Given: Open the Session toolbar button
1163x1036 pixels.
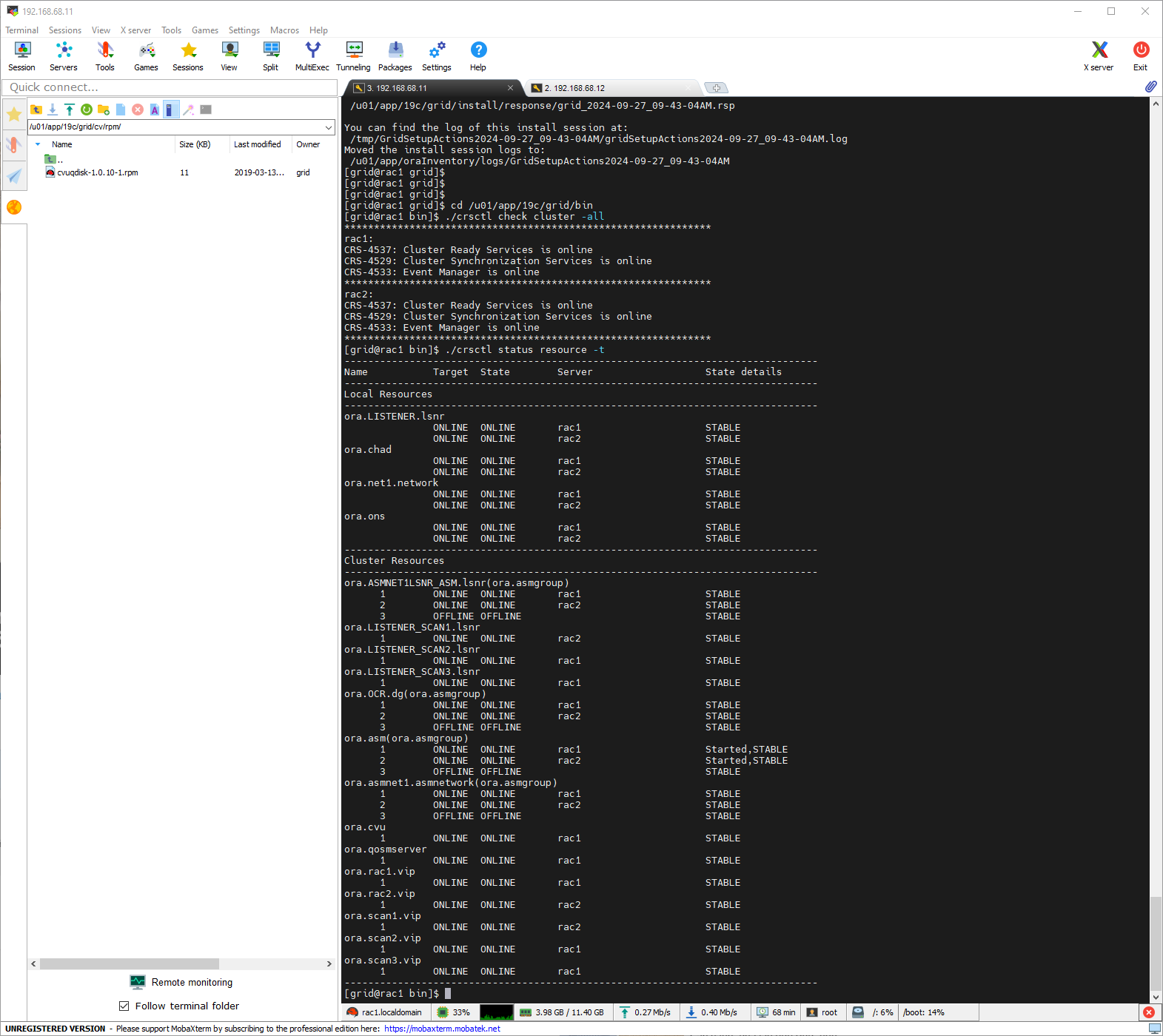Looking at the screenshot, I should tap(22, 56).
